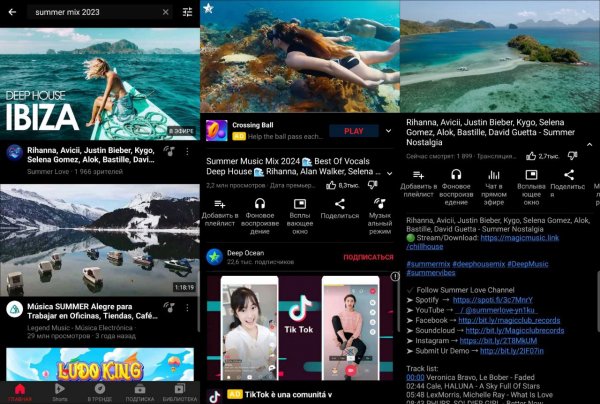Collapse the Summer Nostalgia description chevron

[590, 145]
